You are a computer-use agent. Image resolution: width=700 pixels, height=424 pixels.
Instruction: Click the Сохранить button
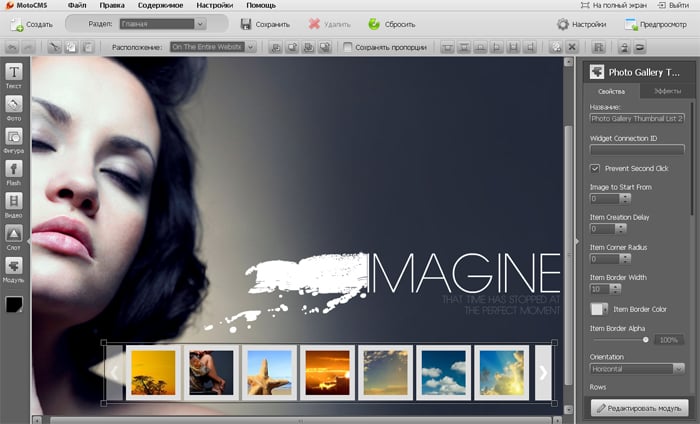(x=265, y=24)
